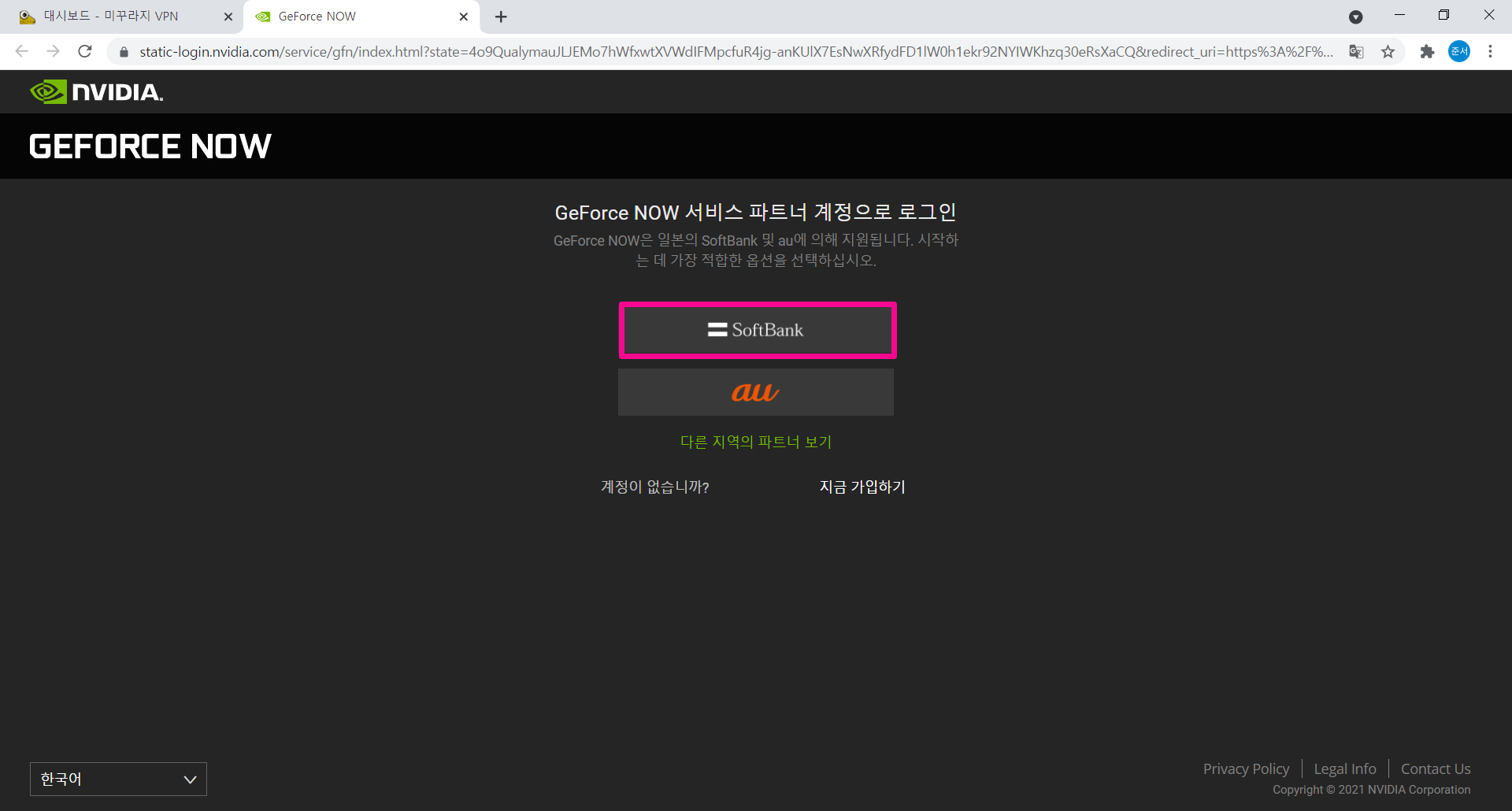Click the NVIDIA logo in the header
The width and height of the screenshot is (1512, 811).
pos(96,92)
